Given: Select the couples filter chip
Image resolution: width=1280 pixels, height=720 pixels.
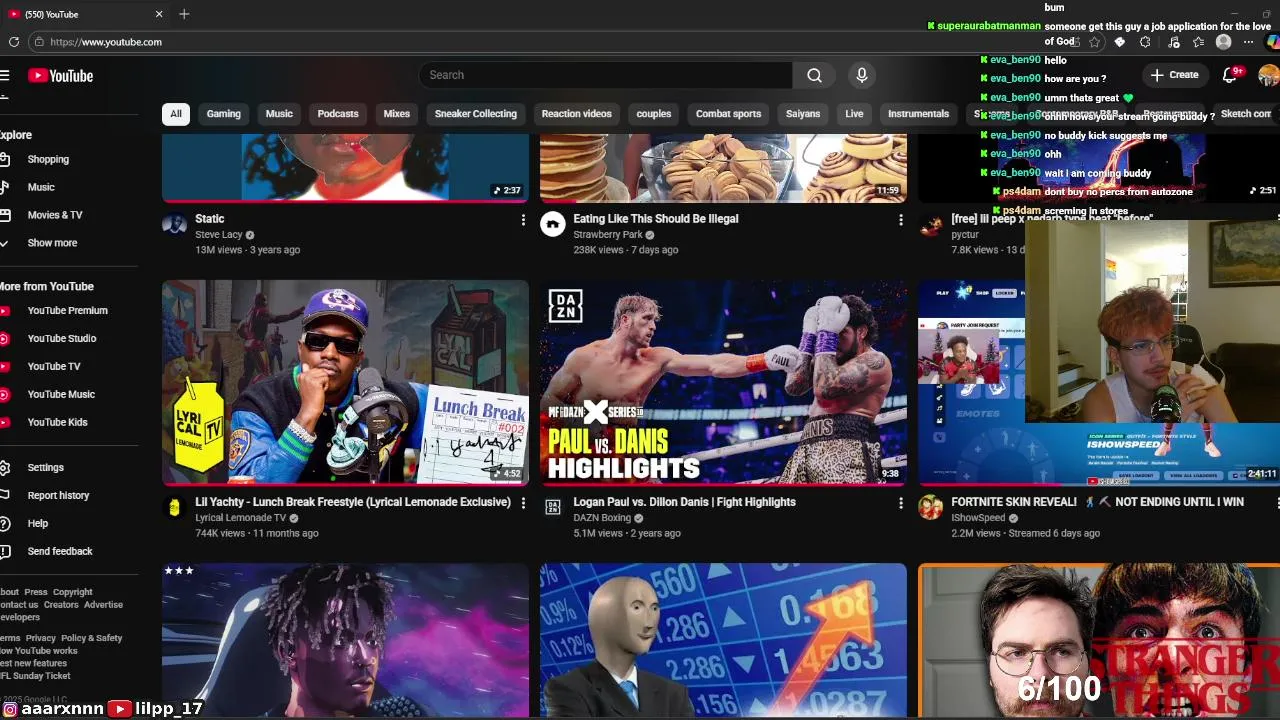Looking at the screenshot, I should pos(654,114).
